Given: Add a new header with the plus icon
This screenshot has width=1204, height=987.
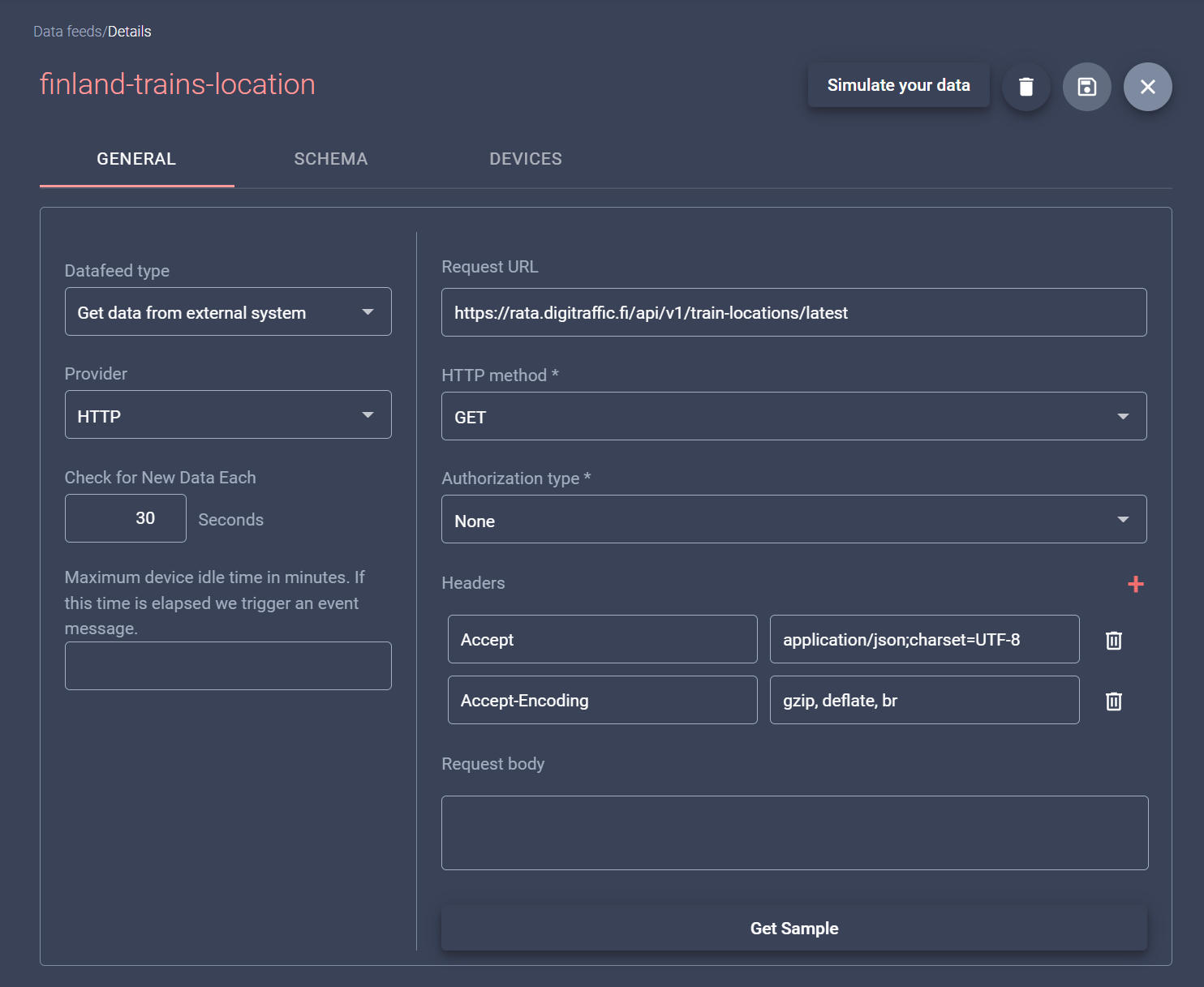Looking at the screenshot, I should [1136, 584].
